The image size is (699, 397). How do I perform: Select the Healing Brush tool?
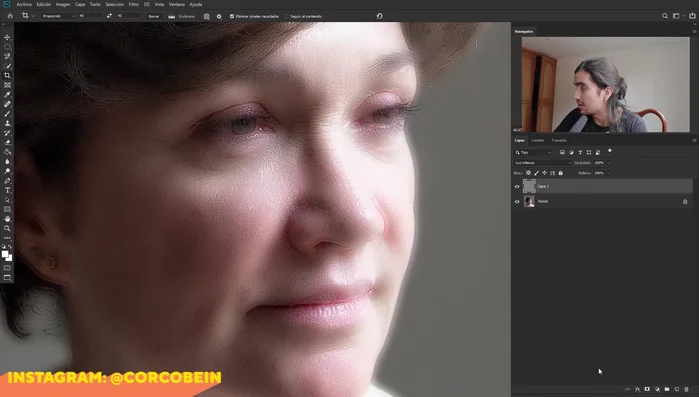point(7,104)
